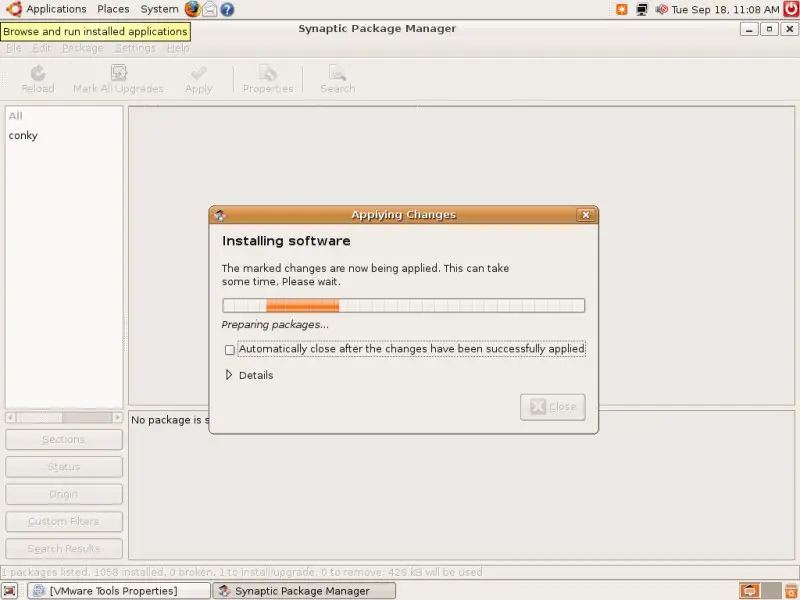Open the Properties toolbar icon
Screen dimensions: 800x600
click(268, 73)
